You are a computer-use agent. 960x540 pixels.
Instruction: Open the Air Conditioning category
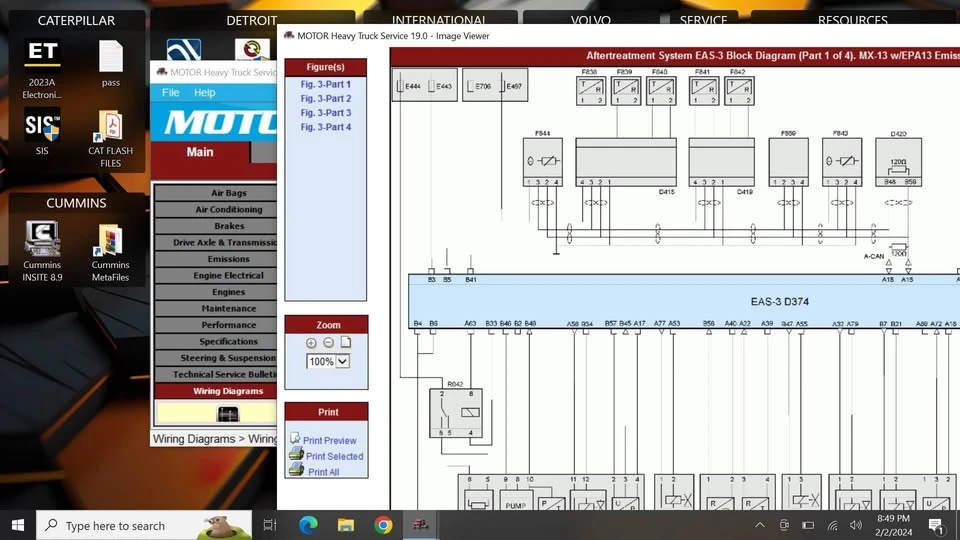(216, 209)
